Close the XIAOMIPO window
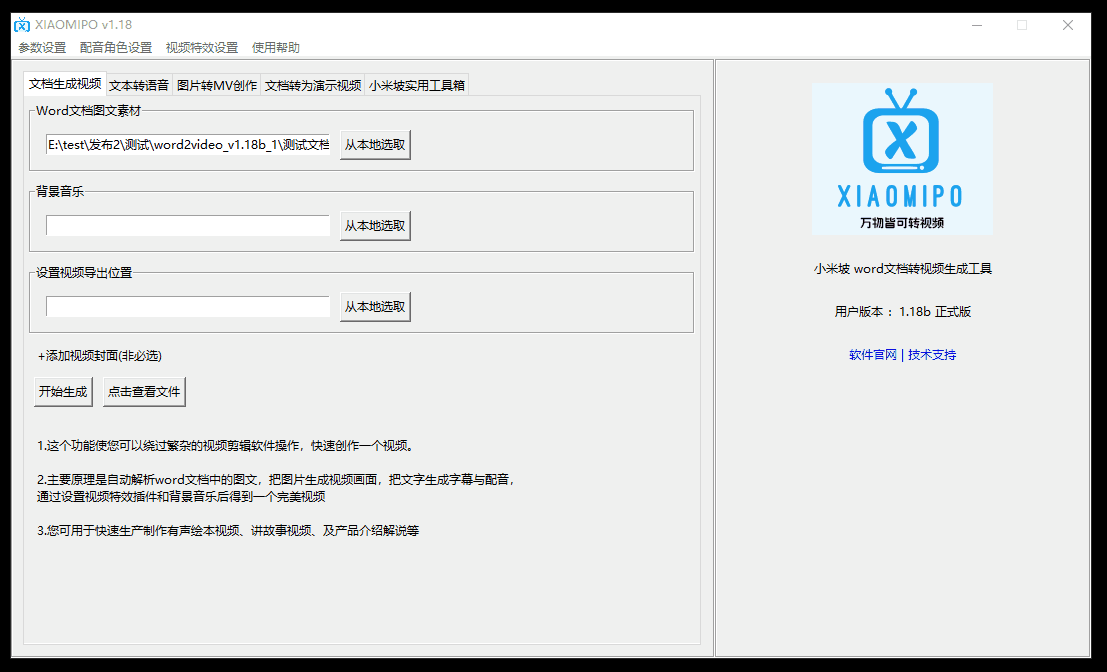The width and height of the screenshot is (1107, 672). 1067,25
